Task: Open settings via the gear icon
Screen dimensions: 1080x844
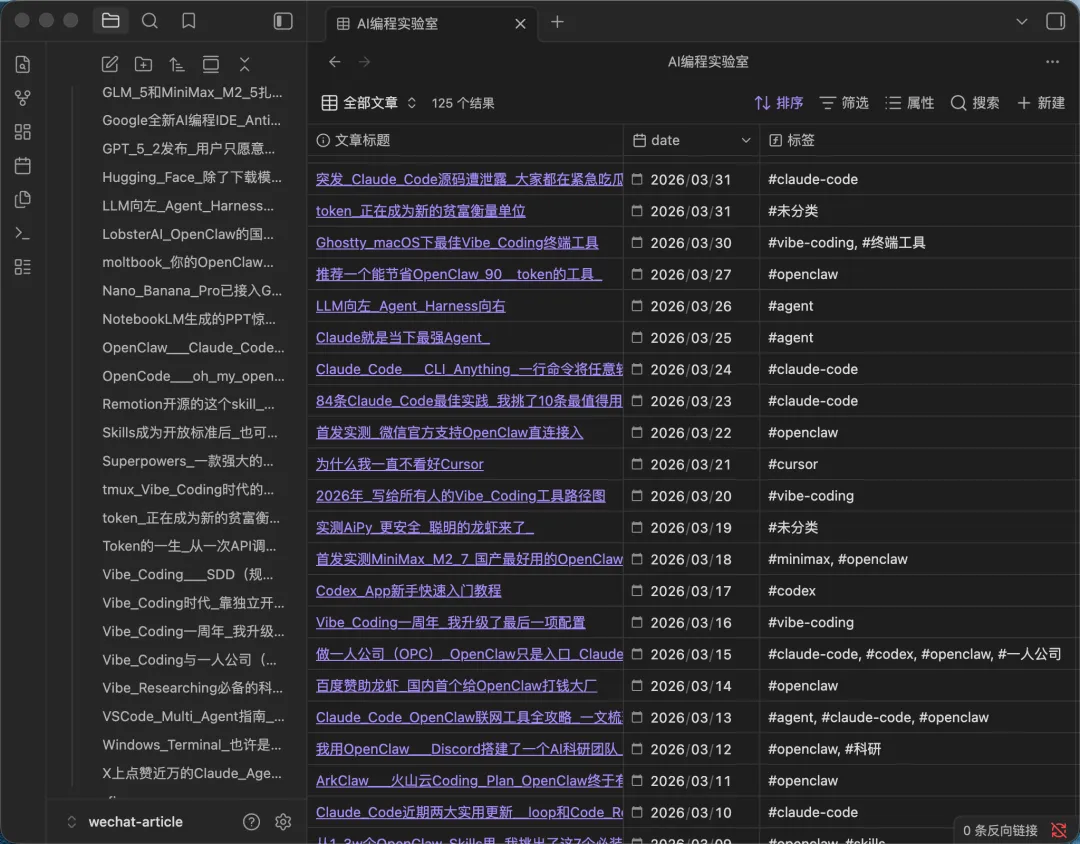Action: tap(283, 822)
